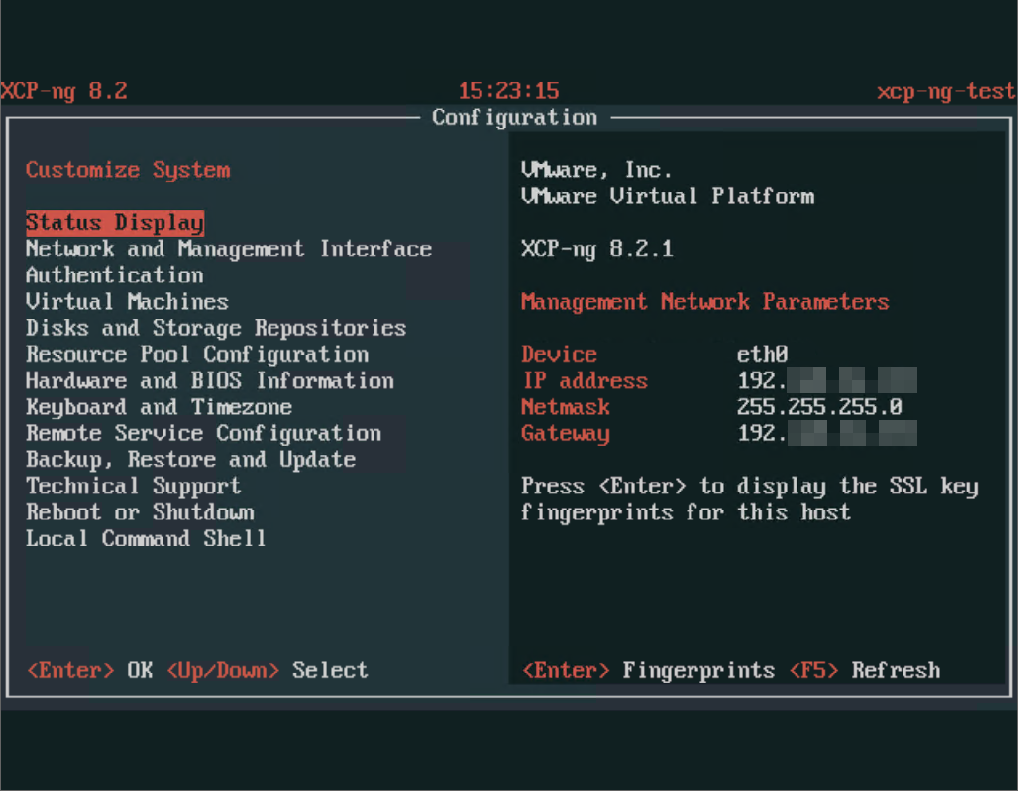The image size is (1018, 791).
Task: Choose Remote Service Configuration
Action: (x=203, y=433)
